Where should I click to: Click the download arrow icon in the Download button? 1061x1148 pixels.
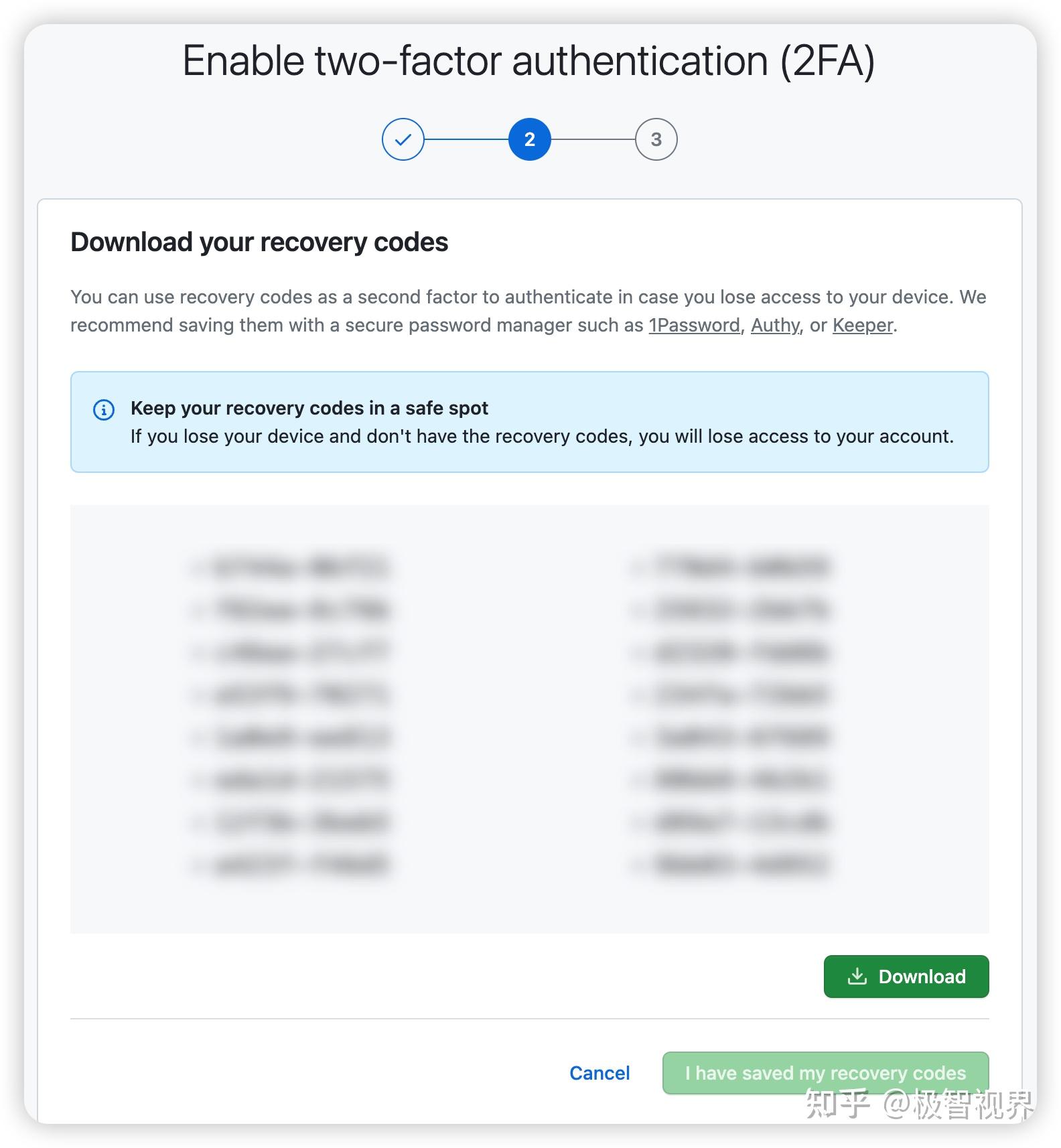click(857, 977)
